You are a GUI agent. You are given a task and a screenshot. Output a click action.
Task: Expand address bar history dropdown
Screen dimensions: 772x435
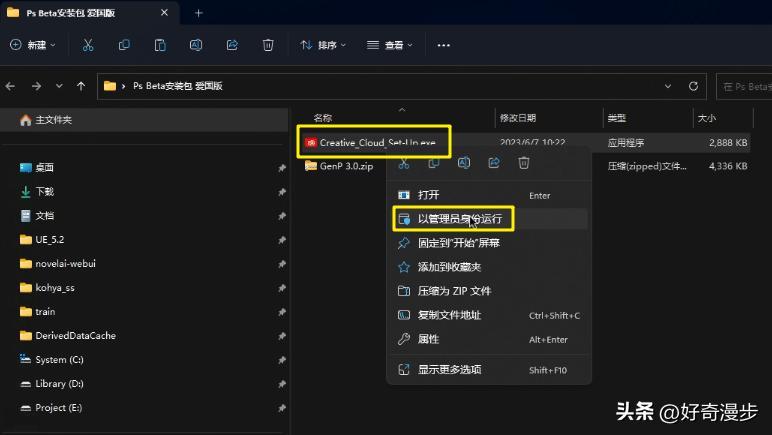pyautogui.click(x=668, y=86)
